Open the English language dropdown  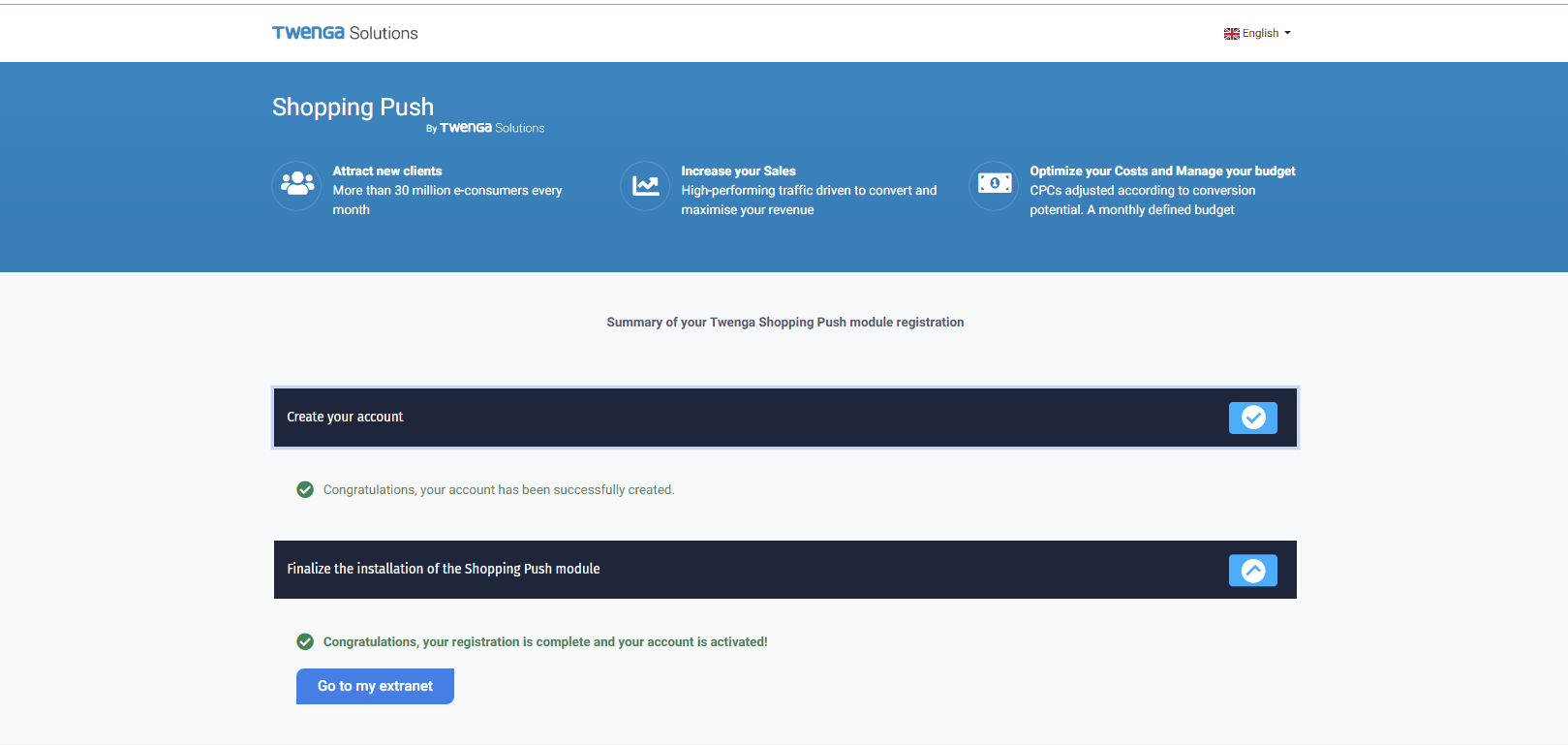pyautogui.click(x=1257, y=33)
